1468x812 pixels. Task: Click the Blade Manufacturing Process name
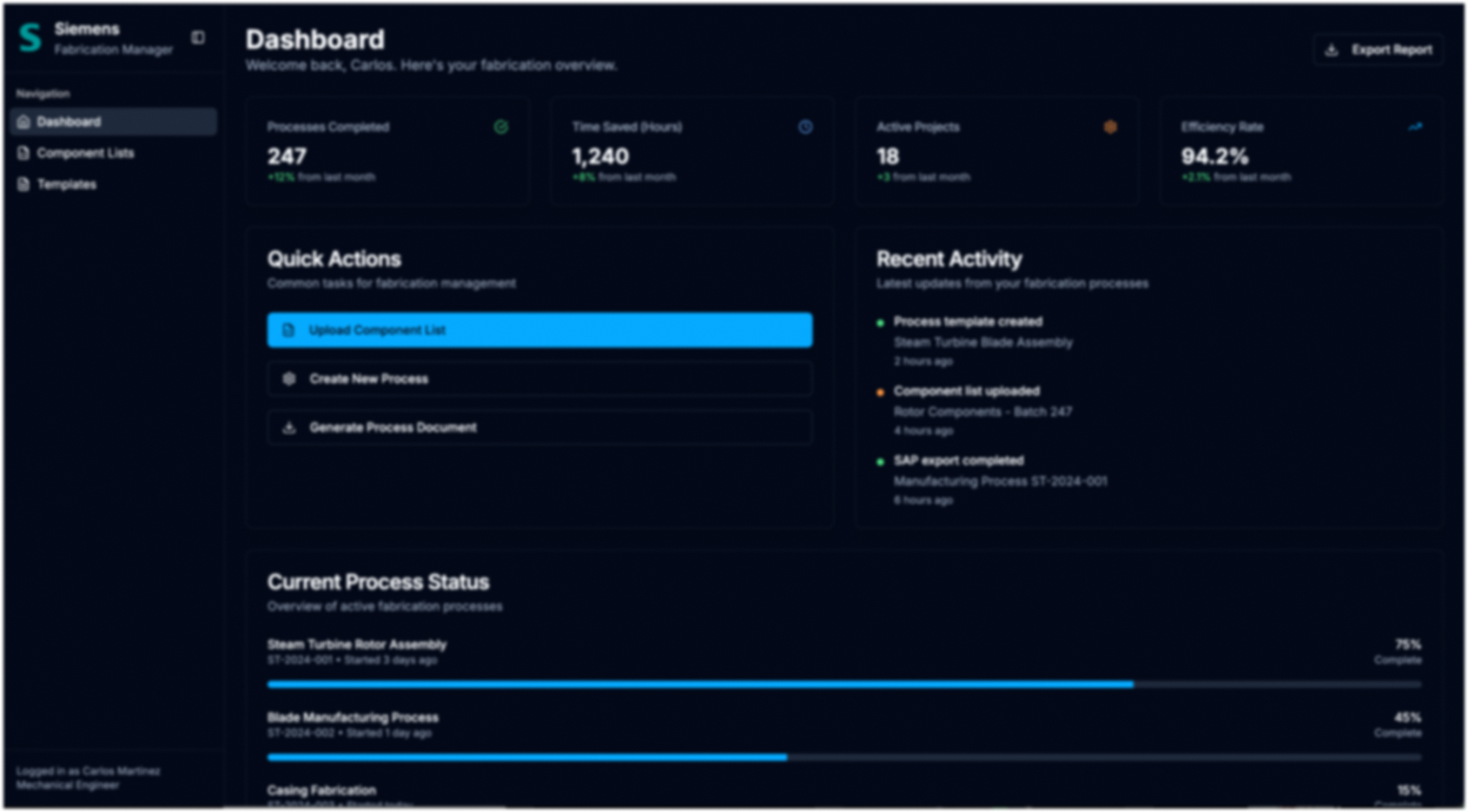click(x=353, y=717)
